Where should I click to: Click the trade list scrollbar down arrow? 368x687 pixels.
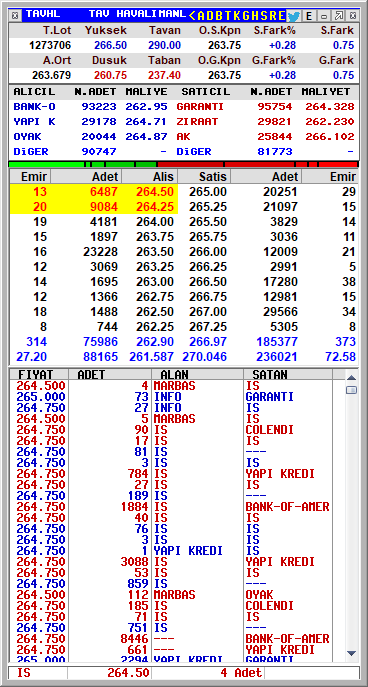tap(351, 653)
